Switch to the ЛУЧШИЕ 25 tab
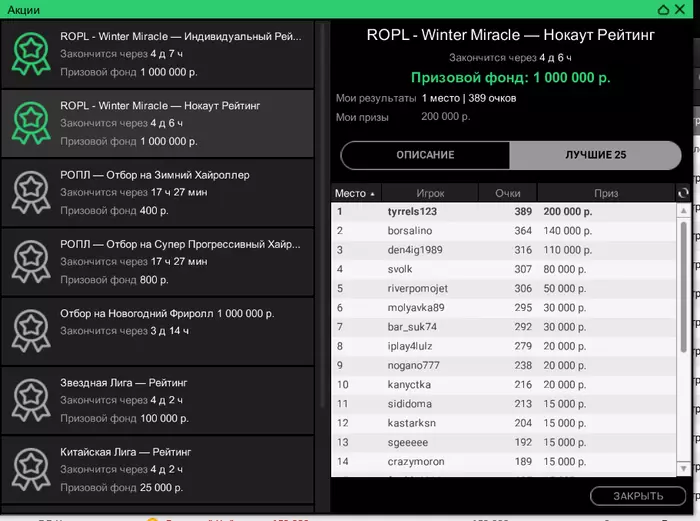700x521 pixels. tap(596, 155)
